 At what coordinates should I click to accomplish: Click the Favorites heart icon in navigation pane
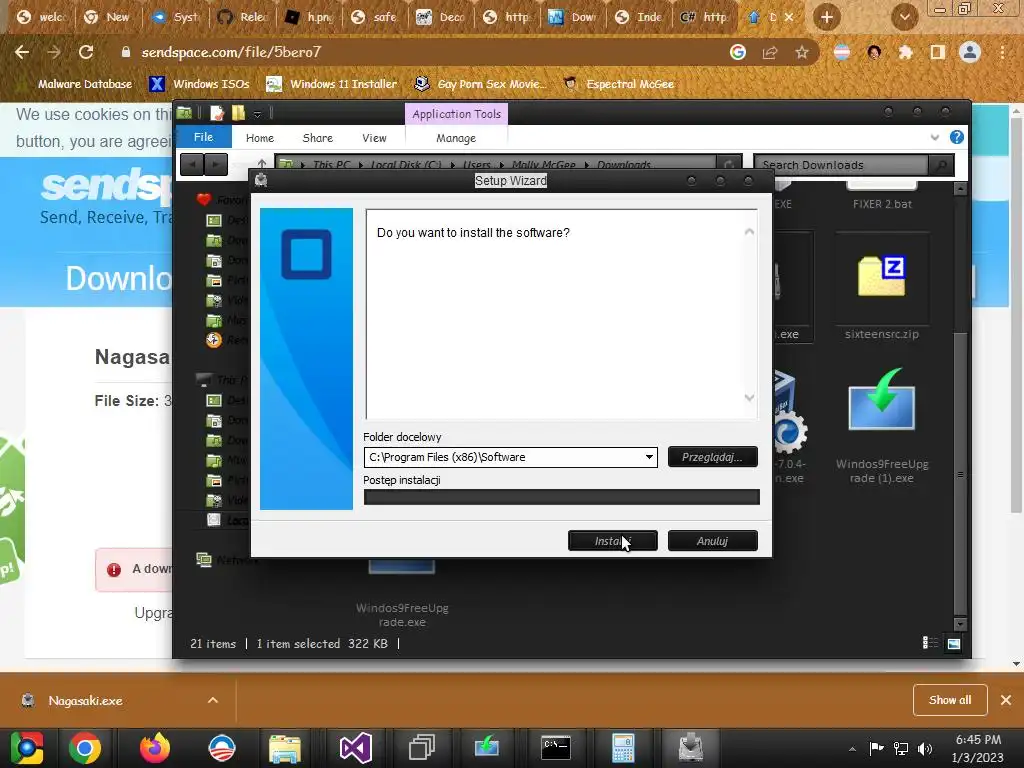[x=204, y=199]
